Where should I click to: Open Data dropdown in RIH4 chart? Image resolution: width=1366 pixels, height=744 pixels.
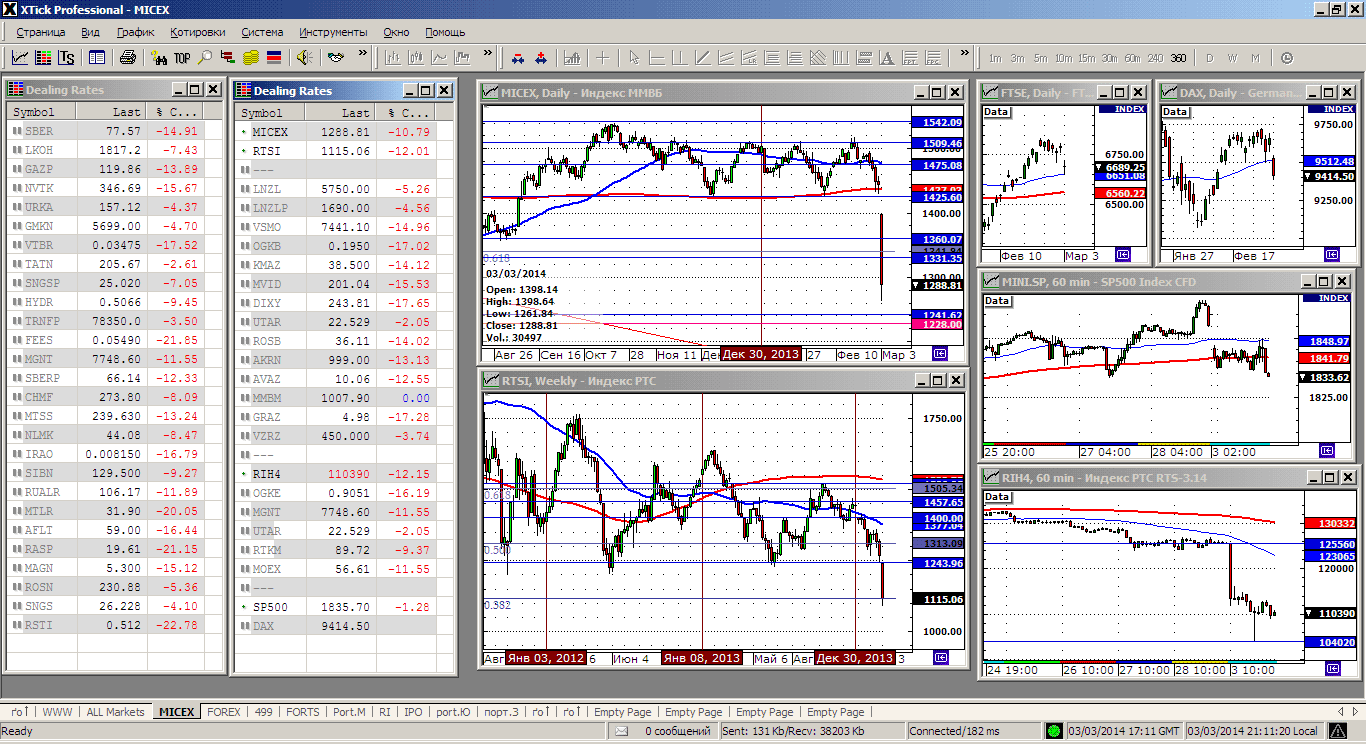pyautogui.click(x=997, y=496)
